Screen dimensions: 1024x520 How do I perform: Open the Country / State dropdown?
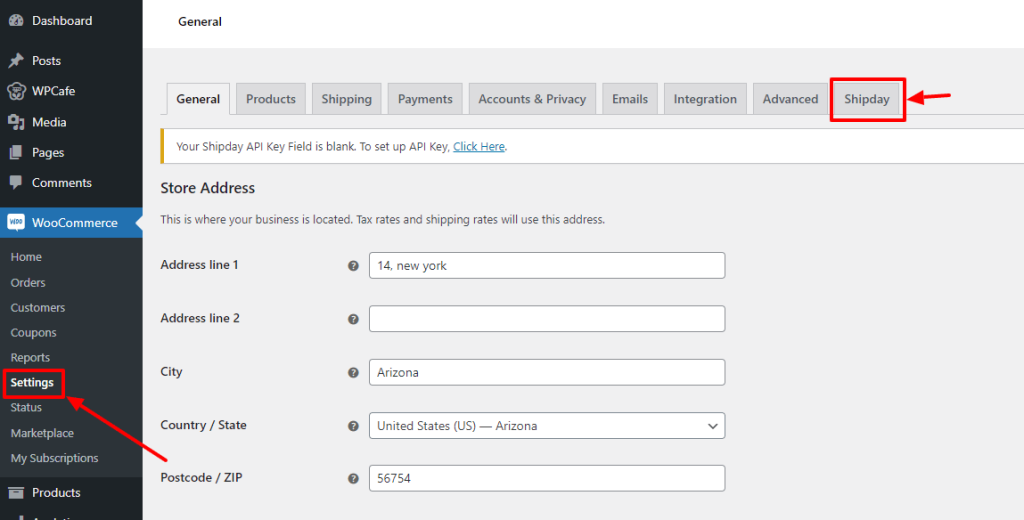point(547,425)
